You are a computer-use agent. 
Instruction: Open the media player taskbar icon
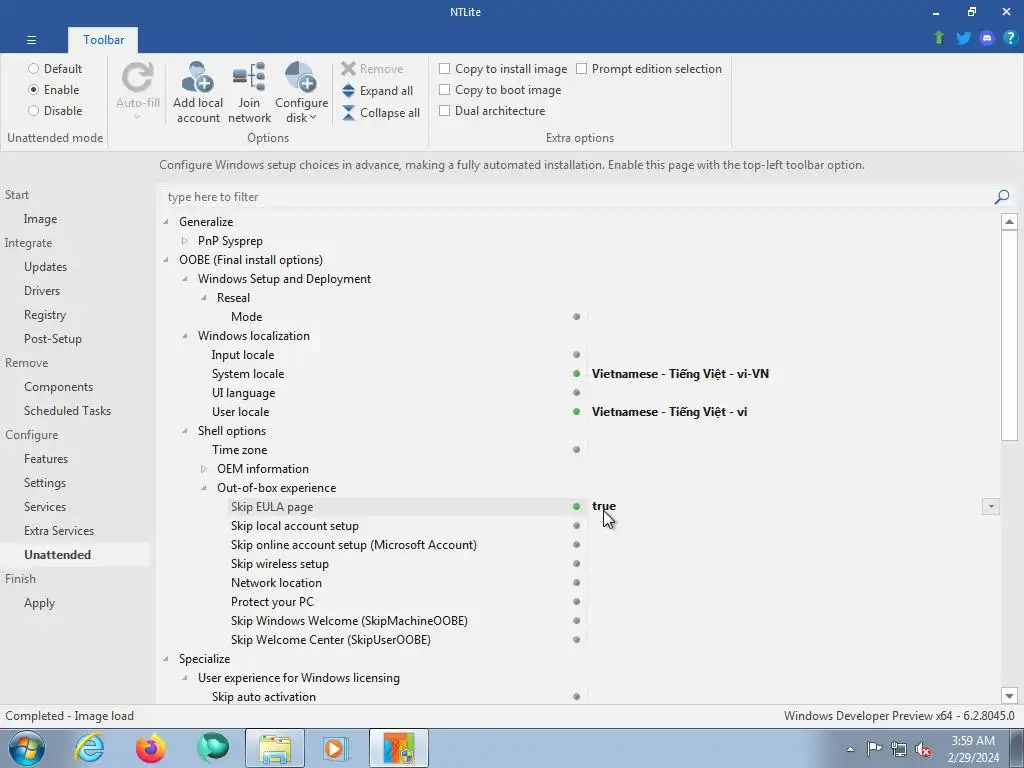coord(336,748)
